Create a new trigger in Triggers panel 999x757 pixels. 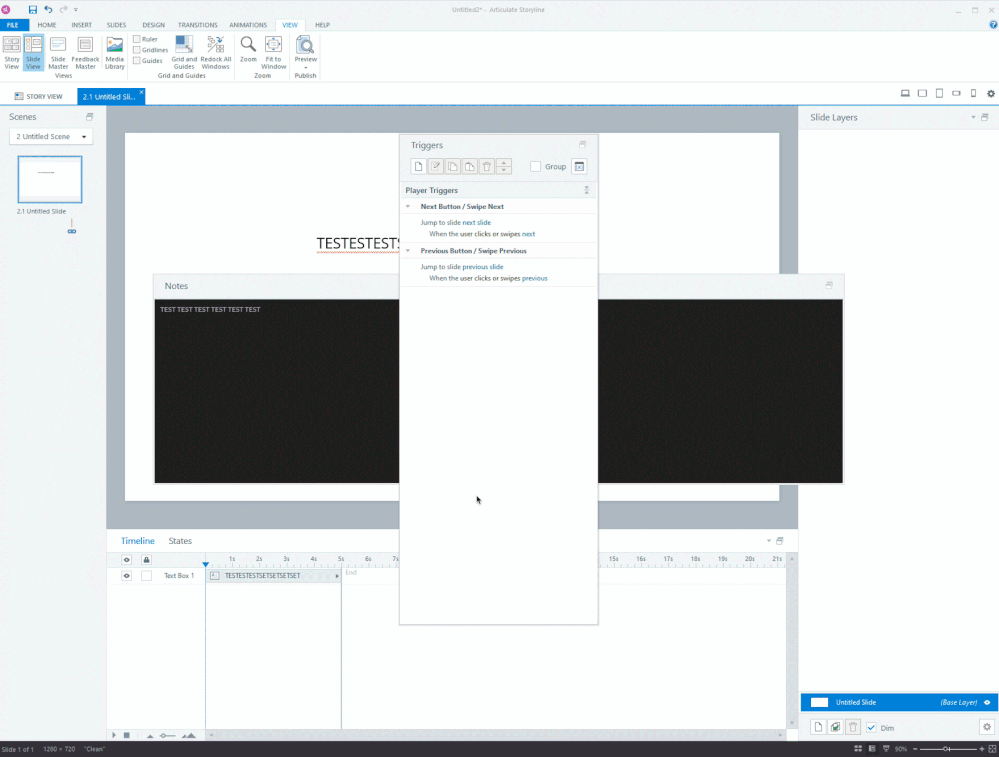[419, 167]
